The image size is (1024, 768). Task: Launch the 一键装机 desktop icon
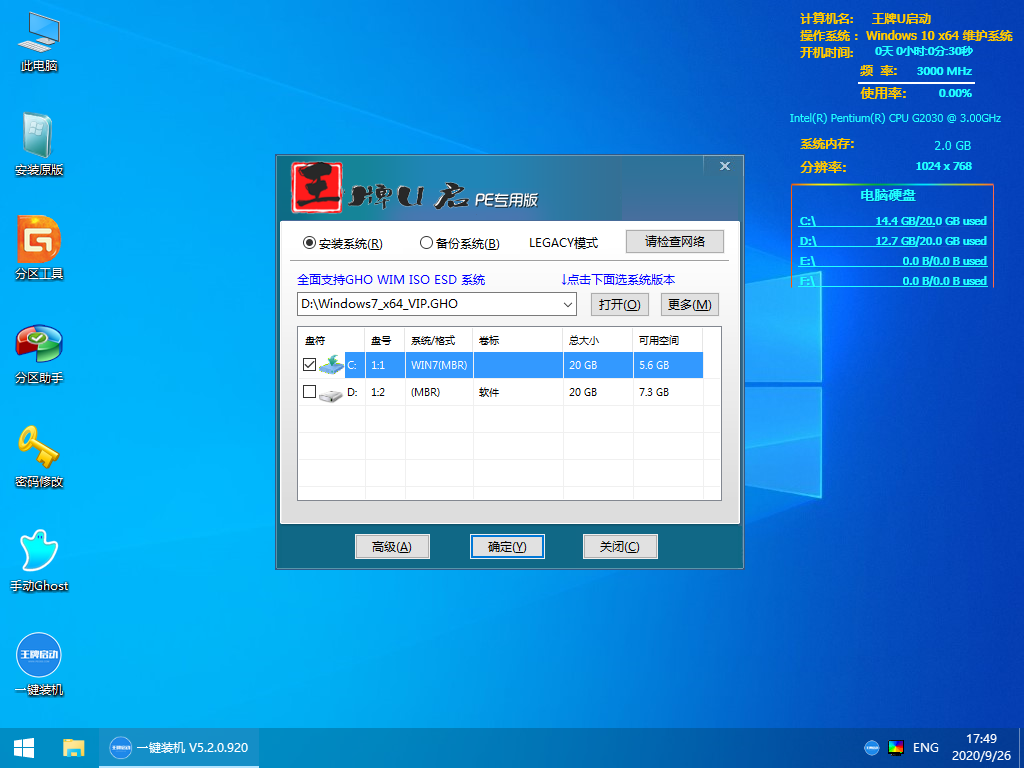[x=39, y=664]
